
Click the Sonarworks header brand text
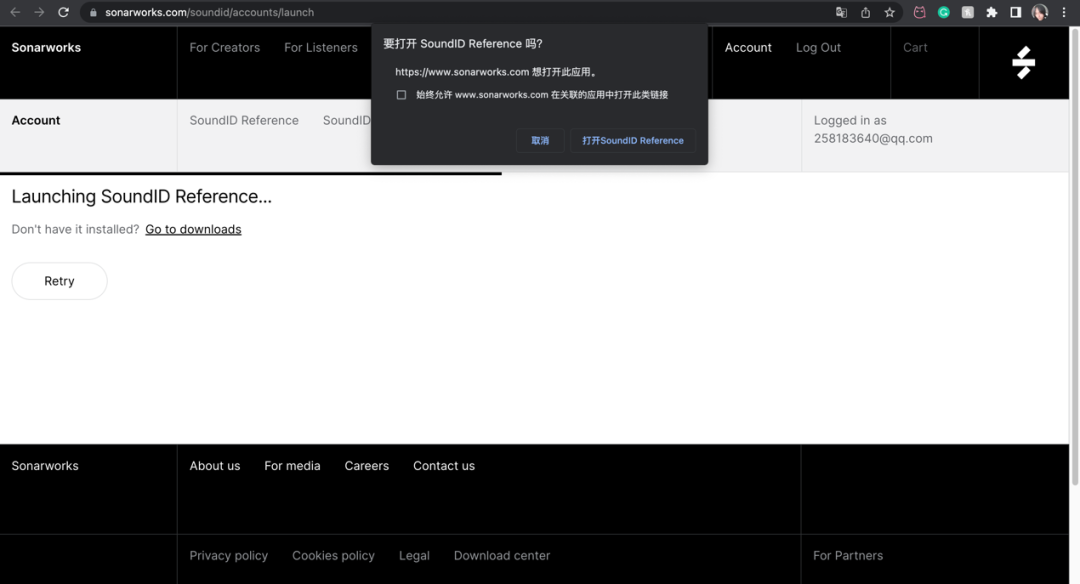(x=46, y=48)
